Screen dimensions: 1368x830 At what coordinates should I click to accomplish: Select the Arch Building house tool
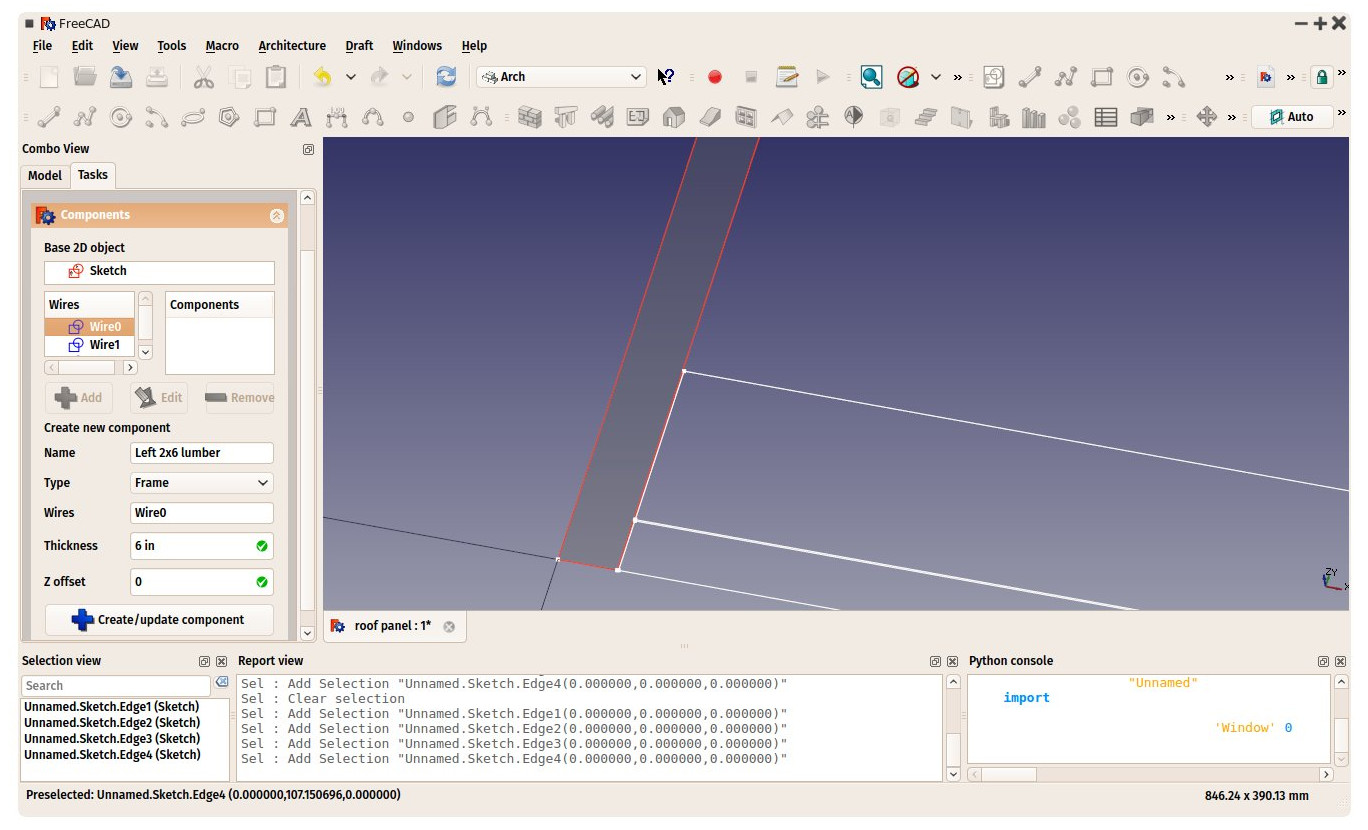point(674,117)
